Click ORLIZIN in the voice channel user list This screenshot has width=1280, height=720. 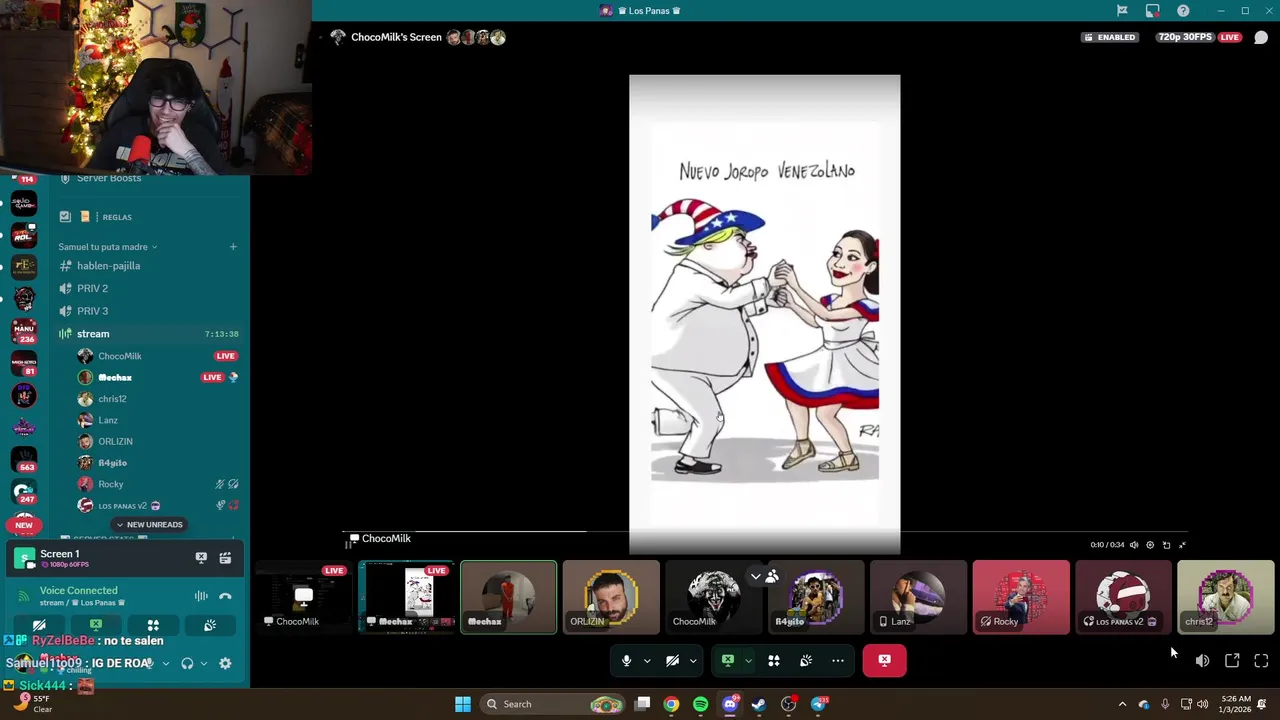[115, 441]
